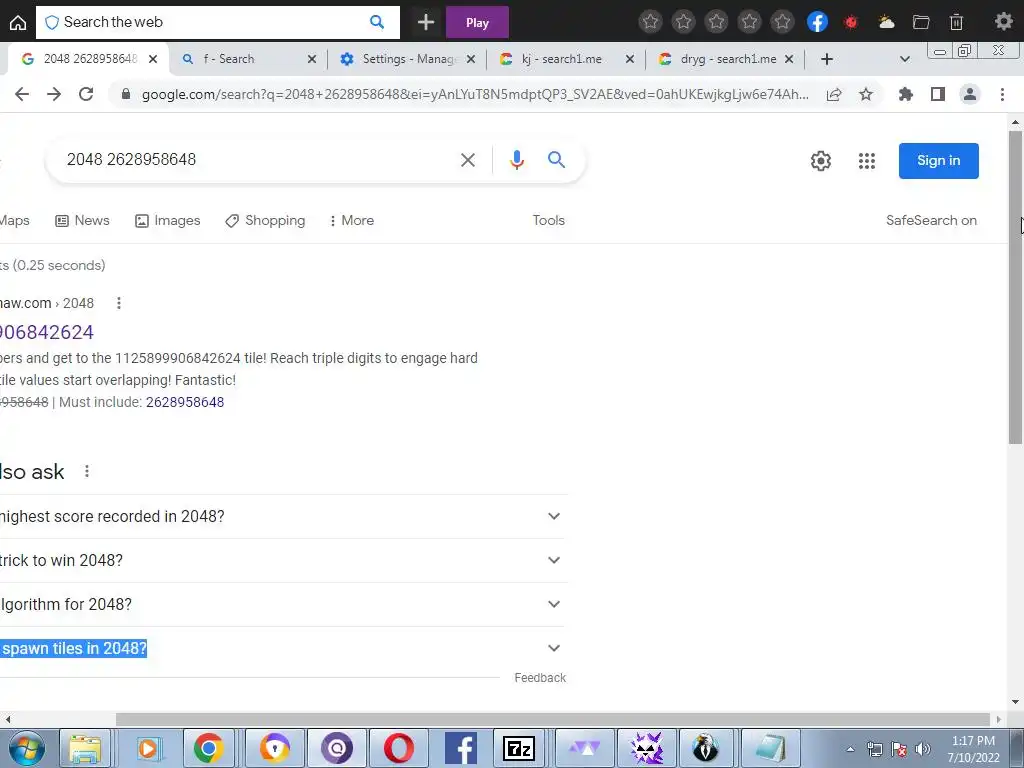
Task: Toggle the browser side panel icon
Action: tap(938, 95)
